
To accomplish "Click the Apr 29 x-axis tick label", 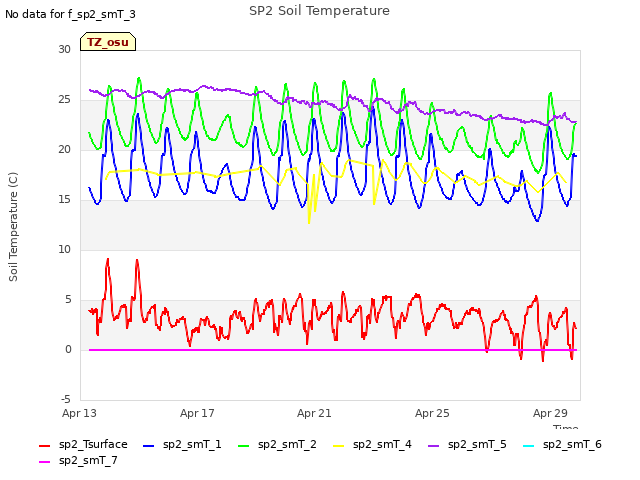I will (550, 413).
